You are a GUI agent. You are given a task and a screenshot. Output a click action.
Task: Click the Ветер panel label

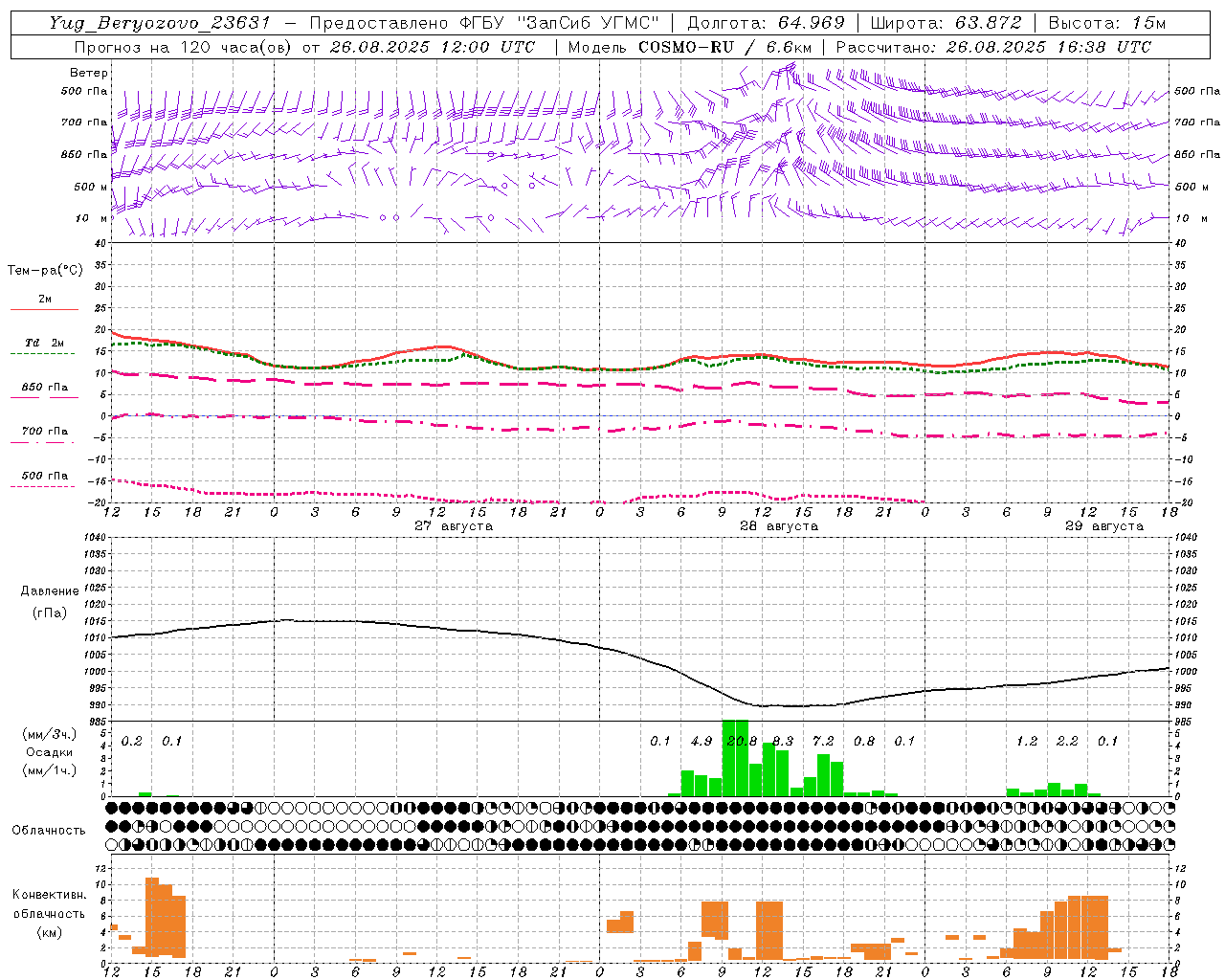pos(89,73)
